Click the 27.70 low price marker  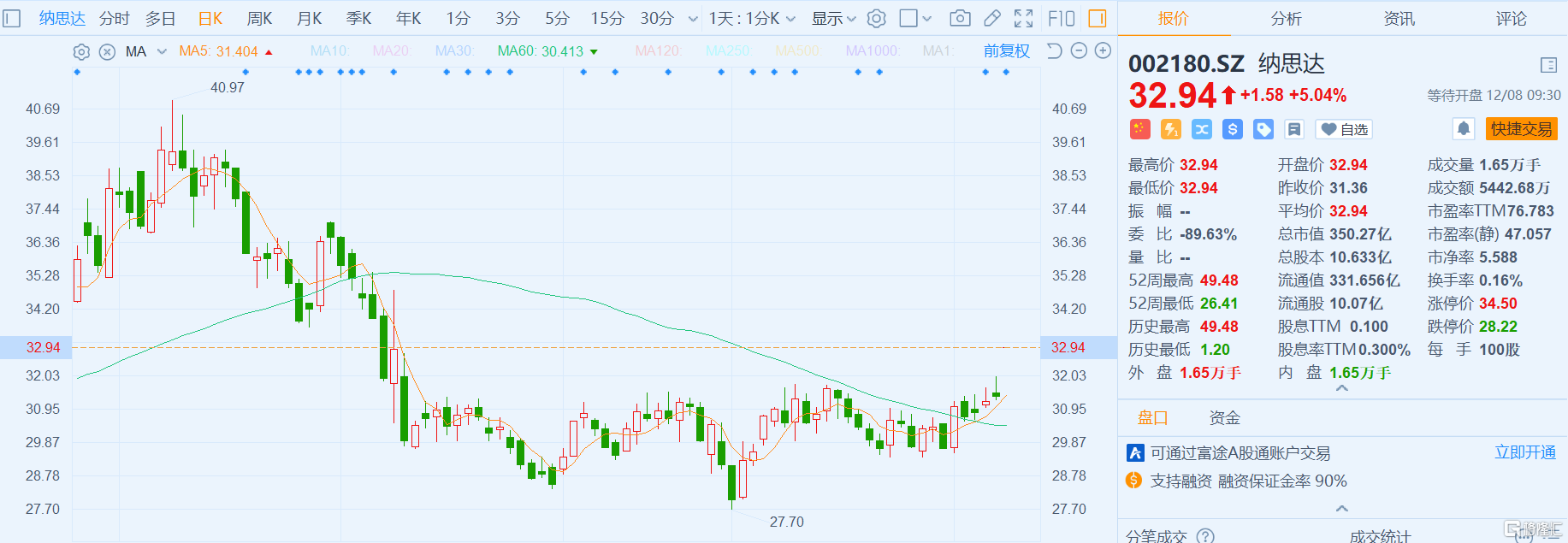point(787,522)
